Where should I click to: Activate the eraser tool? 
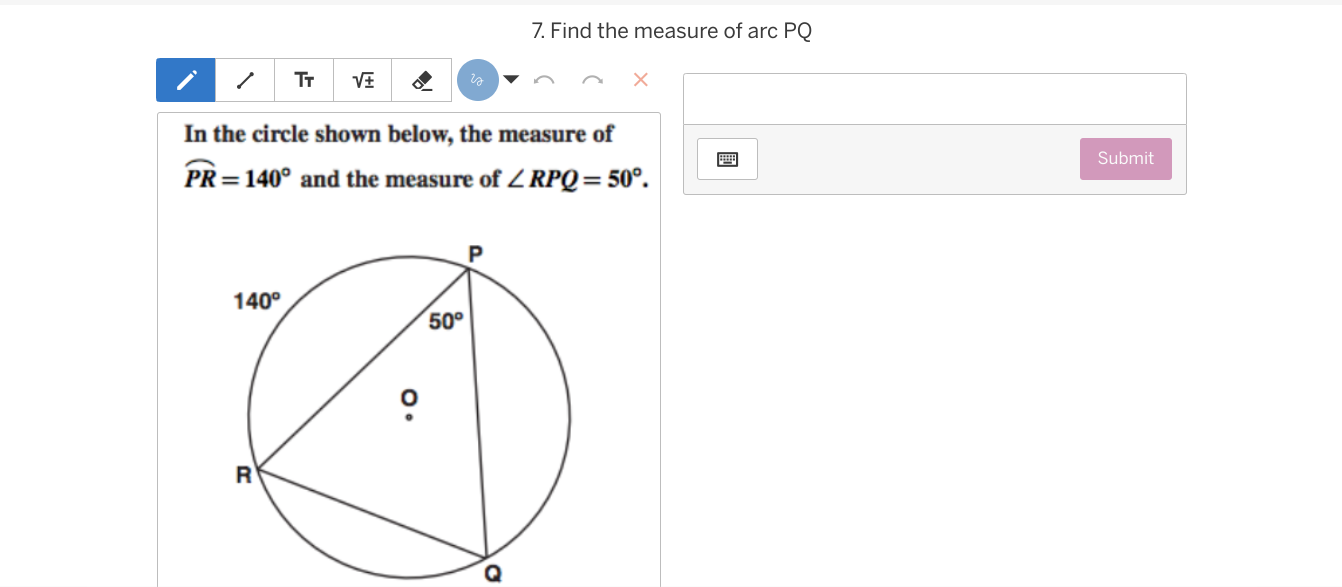point(422,80)
